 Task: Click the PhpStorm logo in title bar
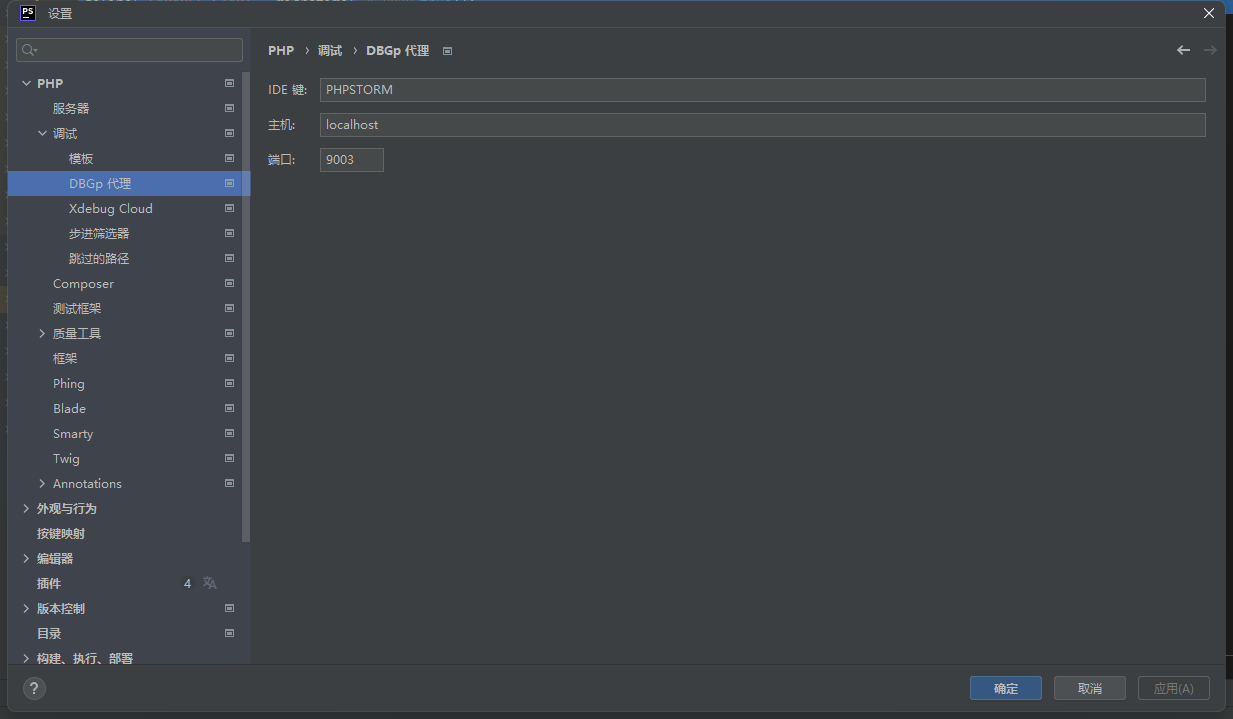[28, 13]
